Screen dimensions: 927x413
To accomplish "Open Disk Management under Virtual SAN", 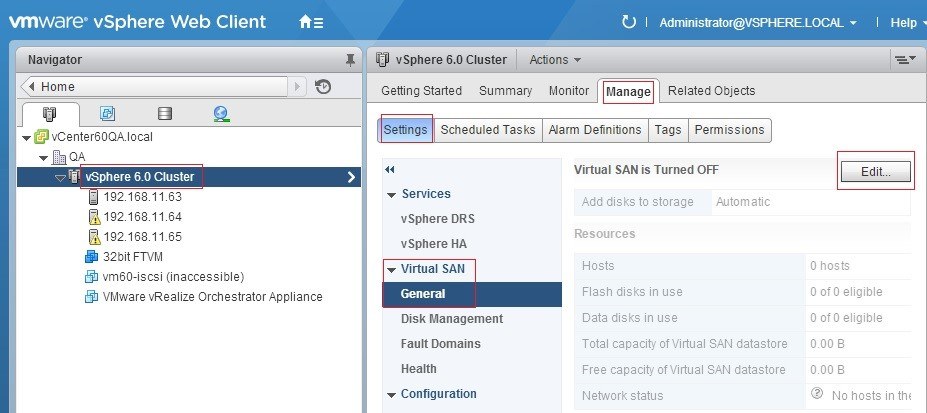I will point(452,319).
